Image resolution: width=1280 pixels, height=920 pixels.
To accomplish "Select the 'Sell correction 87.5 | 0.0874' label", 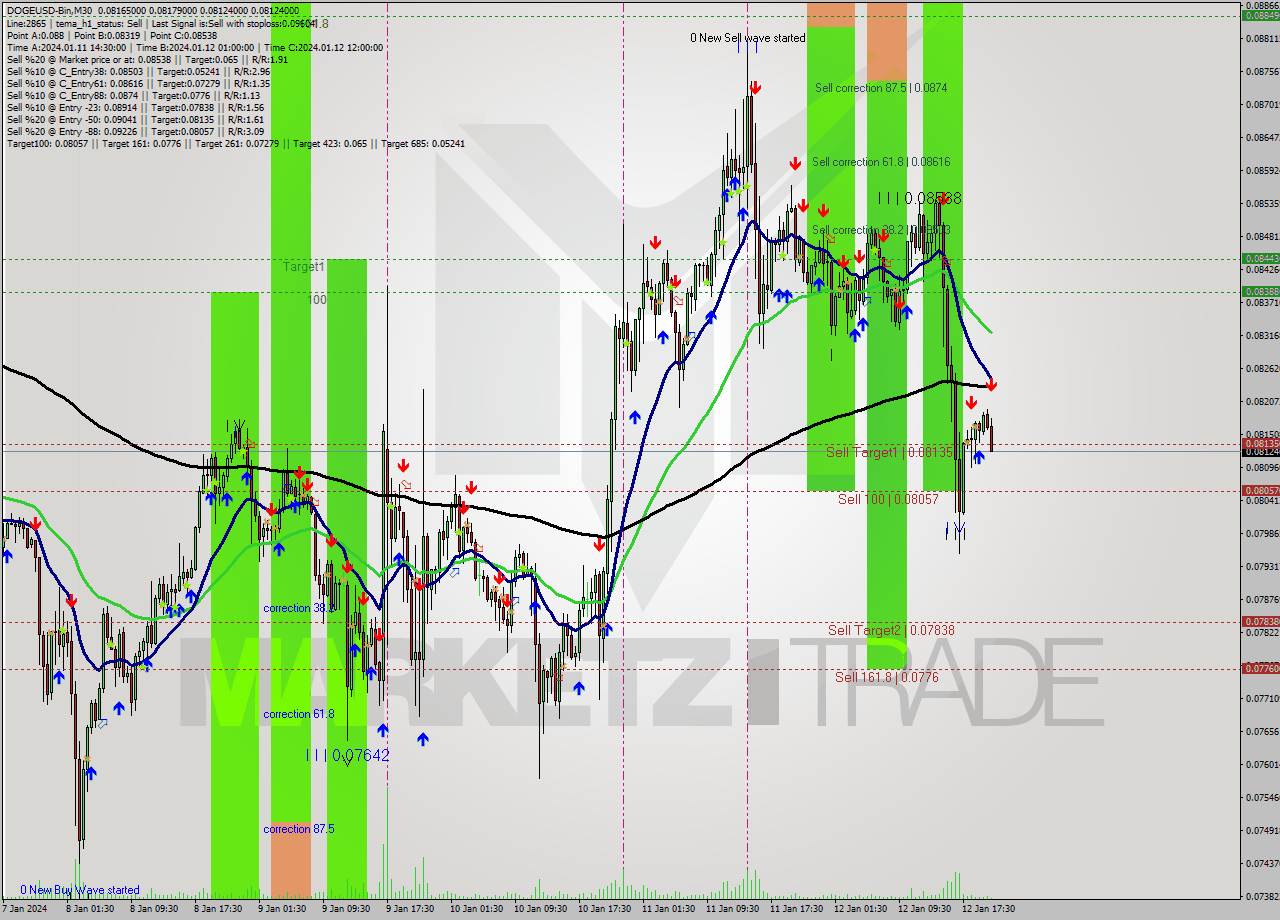I will pos(881,88).
